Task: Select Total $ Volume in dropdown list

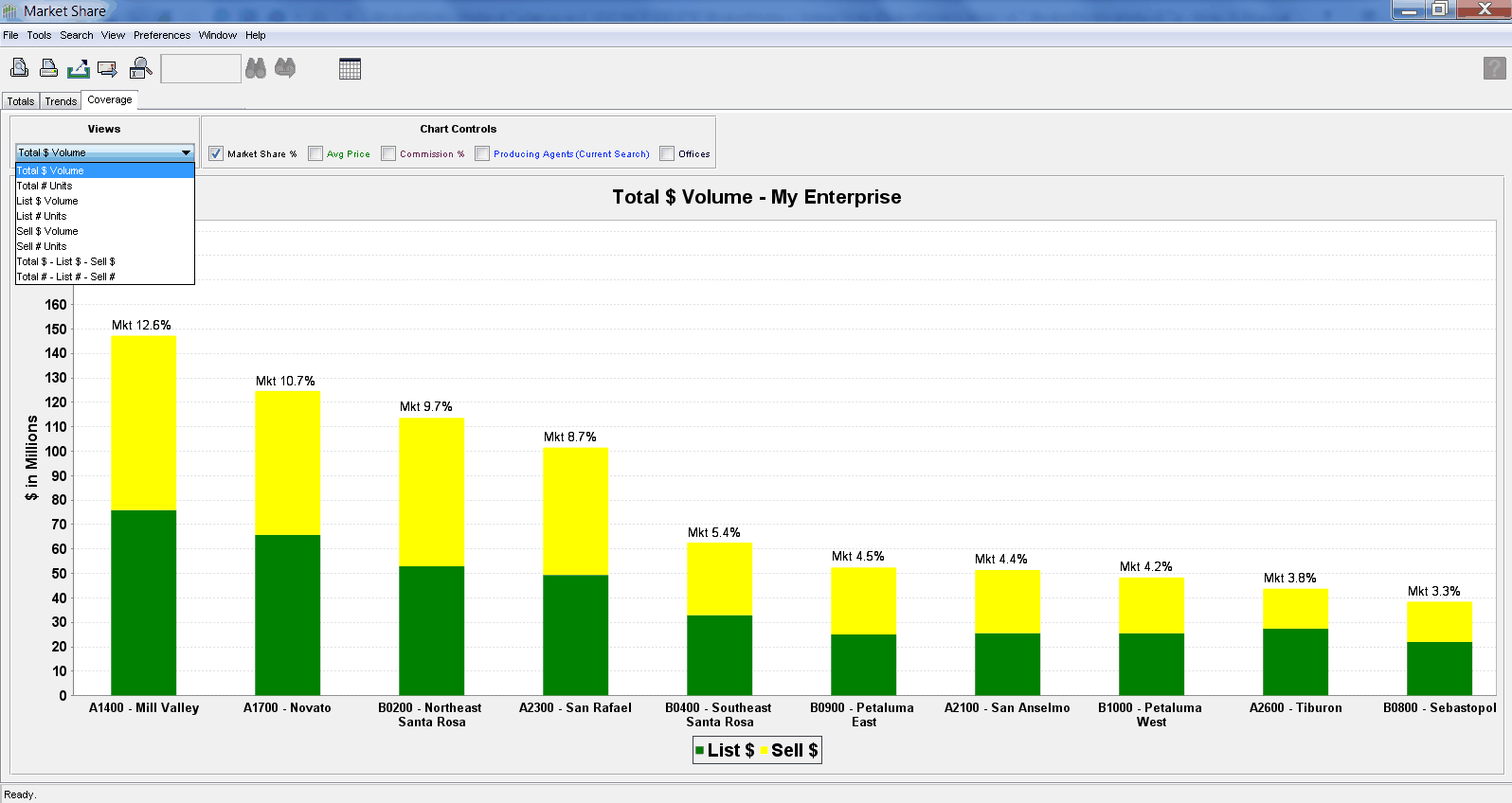Action: click(104, 170)
